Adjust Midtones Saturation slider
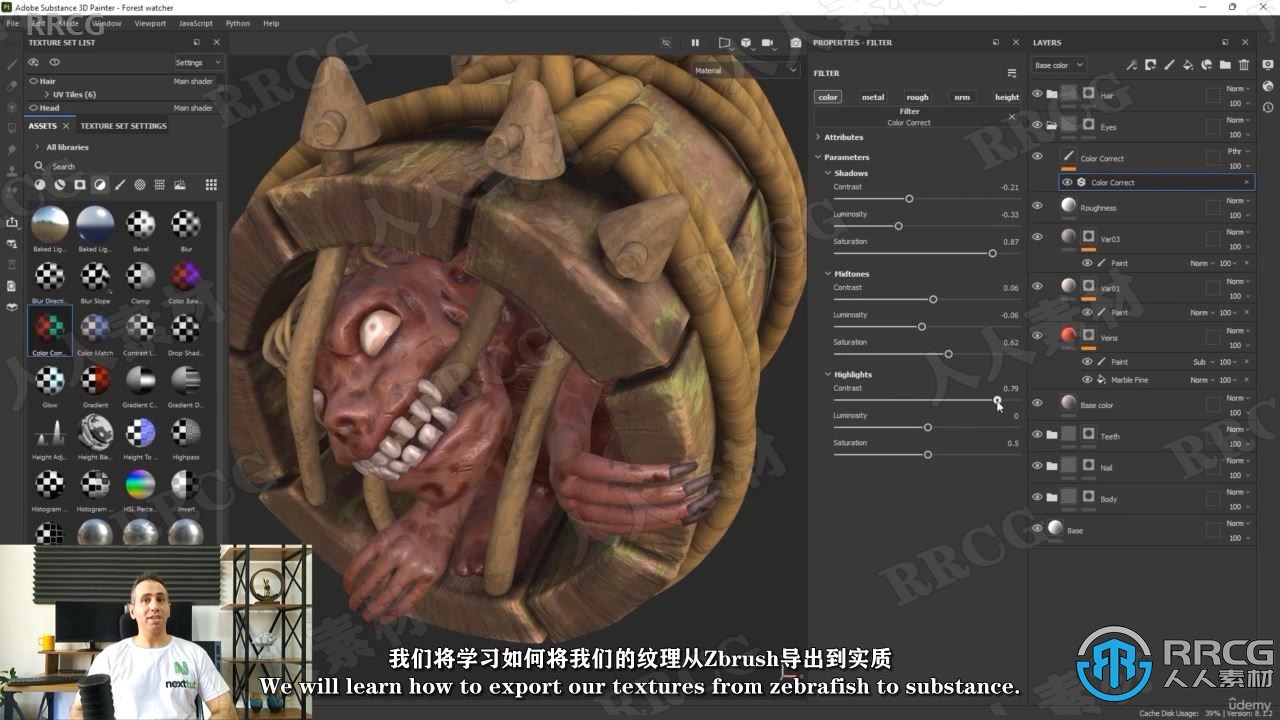This screenshot has height=720, width=1280. 926,354
